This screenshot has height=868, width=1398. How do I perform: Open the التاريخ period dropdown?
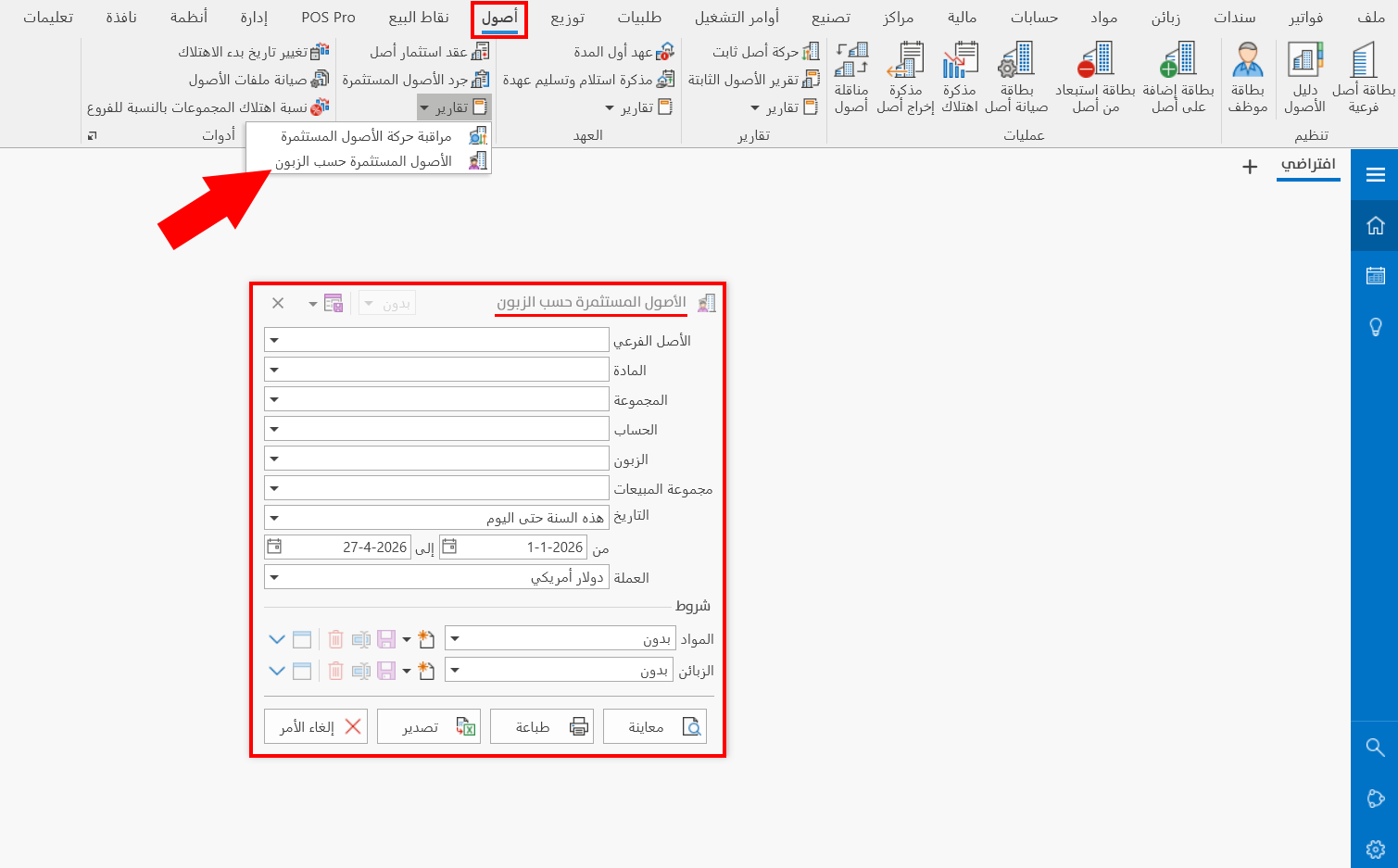pos(274,518)
